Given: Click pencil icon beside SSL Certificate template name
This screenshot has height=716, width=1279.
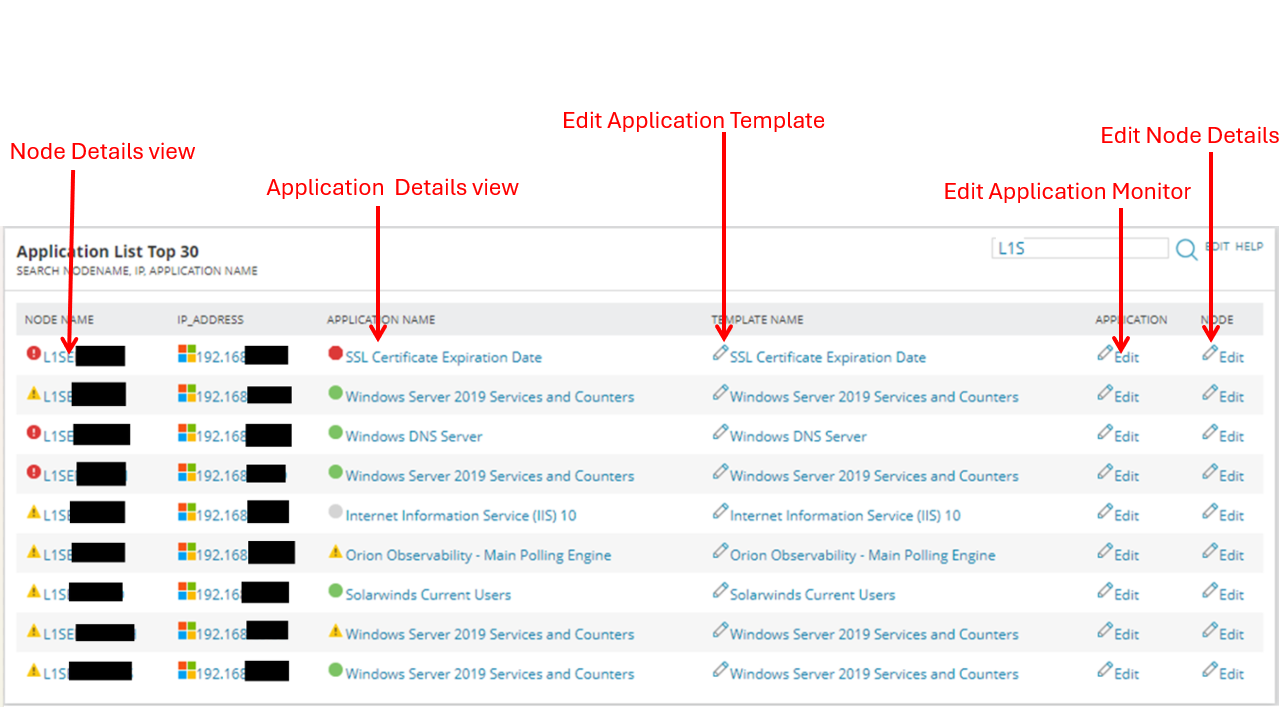Looking at the screenshot, I should pyautogui.click(x=720, y=353).
